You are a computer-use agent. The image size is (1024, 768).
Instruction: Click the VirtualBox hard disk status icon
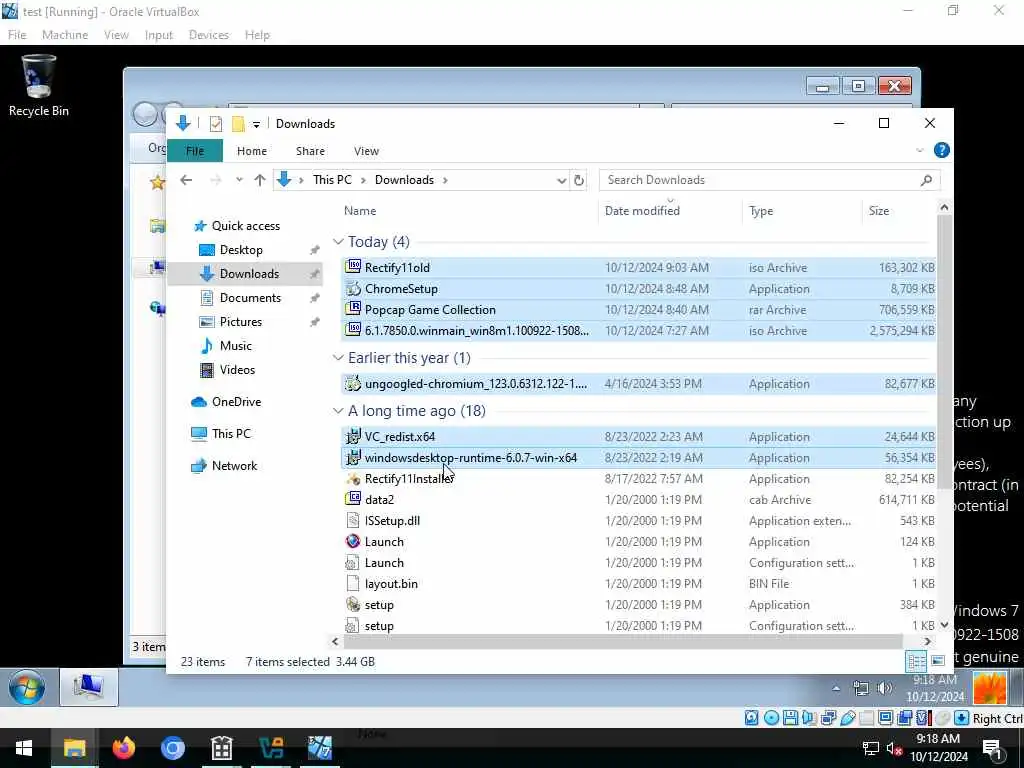click(x=752, y=718)
